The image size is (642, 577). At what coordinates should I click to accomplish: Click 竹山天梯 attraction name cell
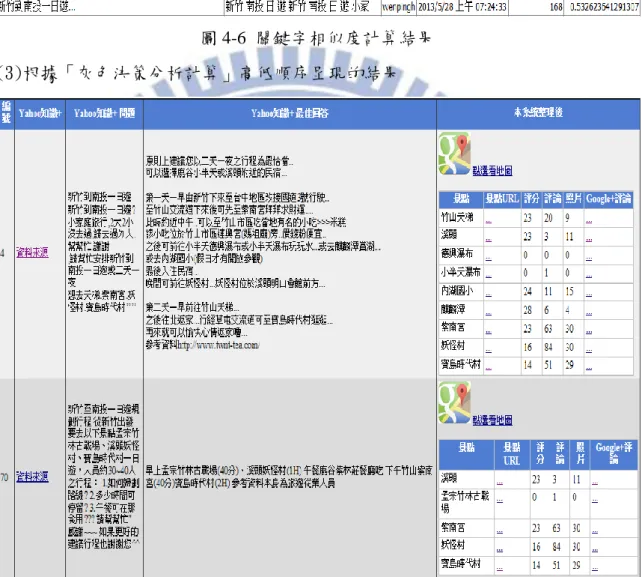461,218
